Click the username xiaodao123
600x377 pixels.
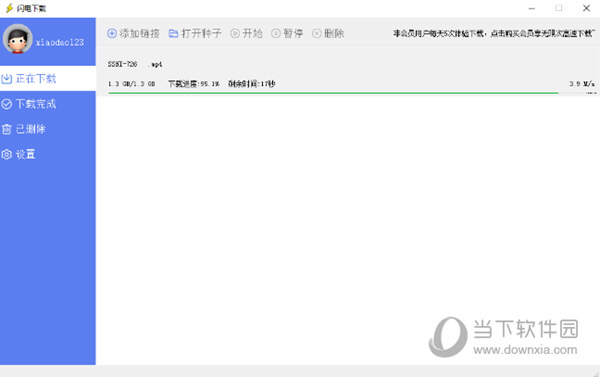coord(60,42)
